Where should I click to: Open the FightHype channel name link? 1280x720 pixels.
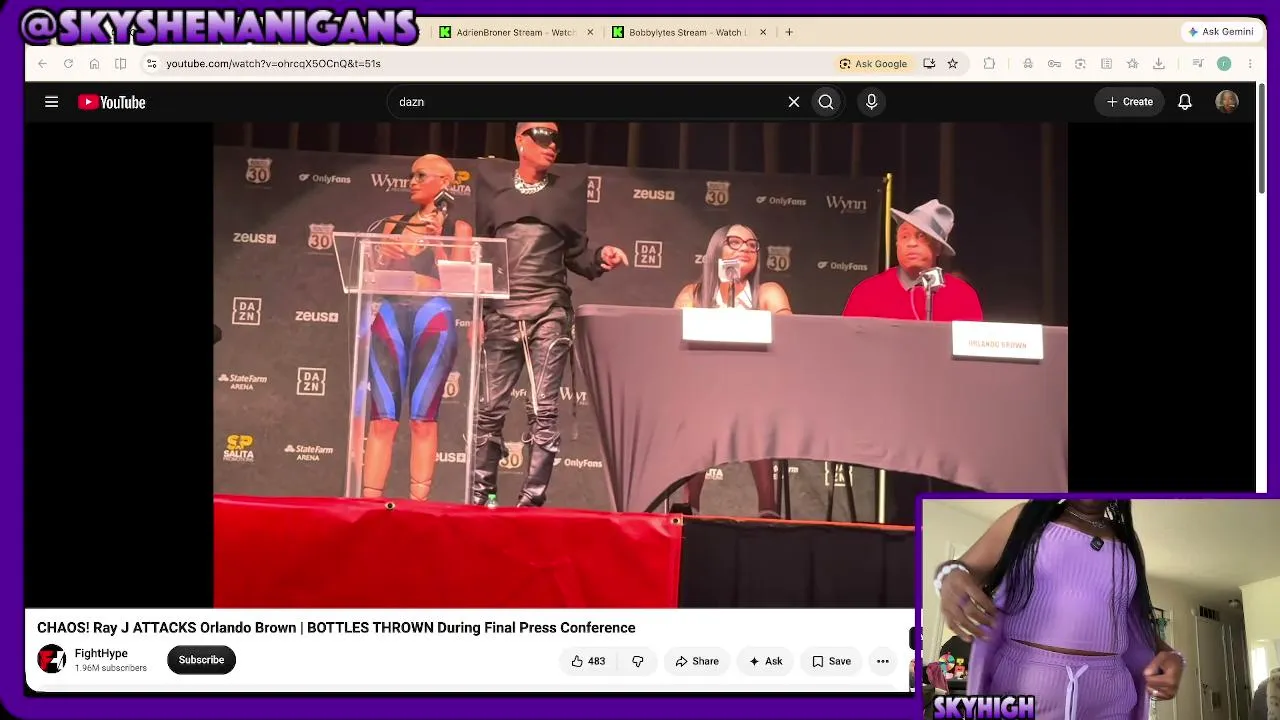pos(101,654)
